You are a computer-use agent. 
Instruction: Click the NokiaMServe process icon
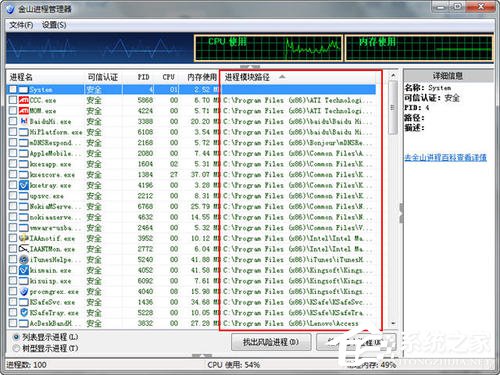click(x=24, y=207)
